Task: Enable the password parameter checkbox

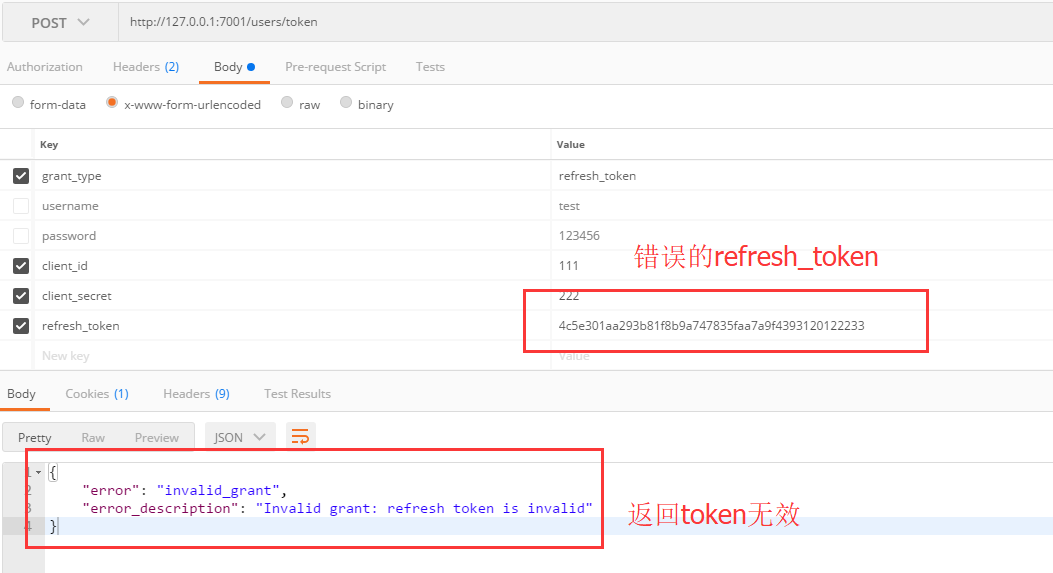Action: coord(21,236)
